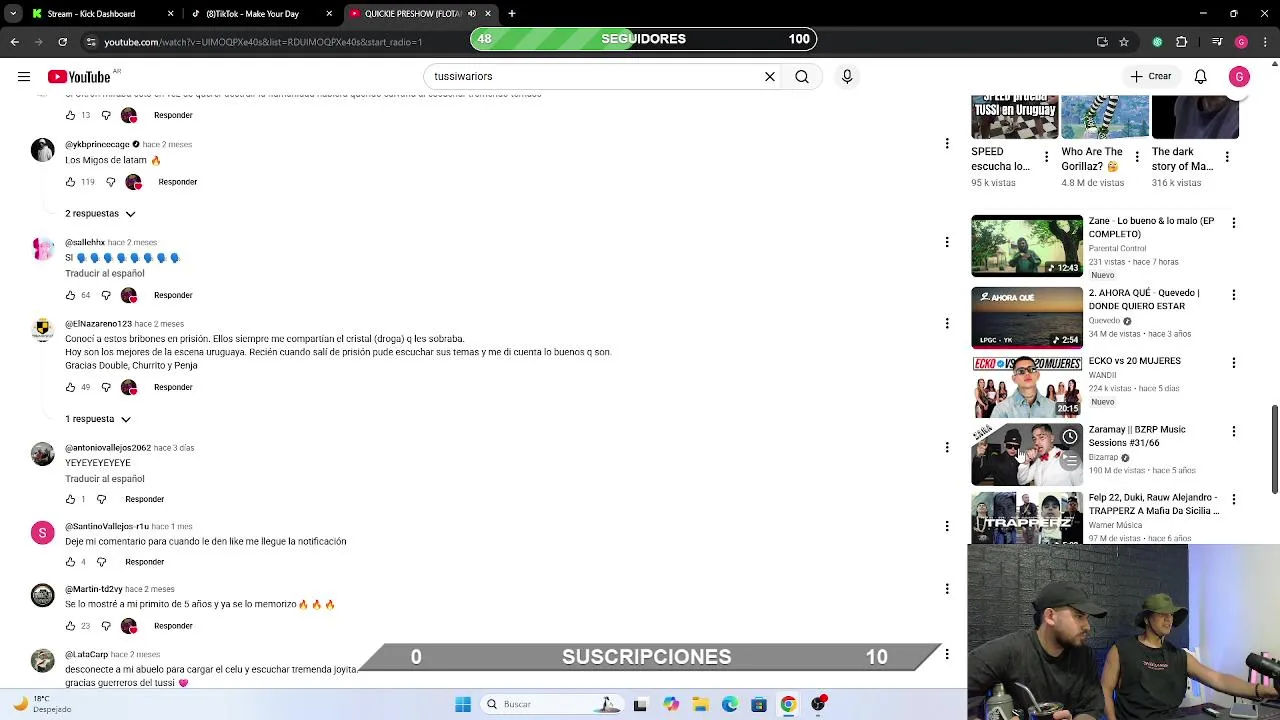Screen dimensions: 1280x720
Task: Open OBS Studio from the taskbar
Action: click(x=818, y=704)
